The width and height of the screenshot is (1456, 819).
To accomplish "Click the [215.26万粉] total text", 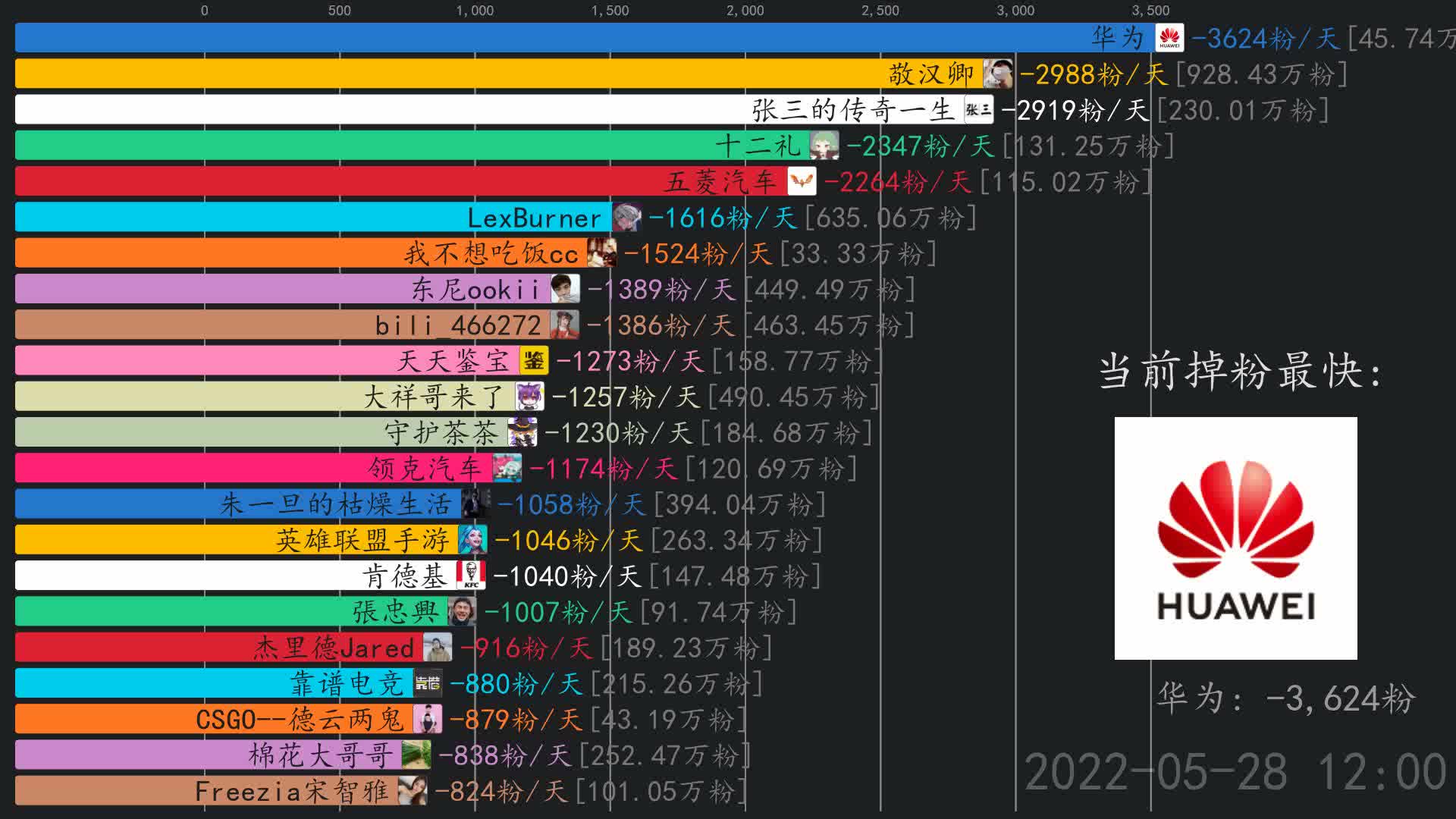I will [677, 683].
